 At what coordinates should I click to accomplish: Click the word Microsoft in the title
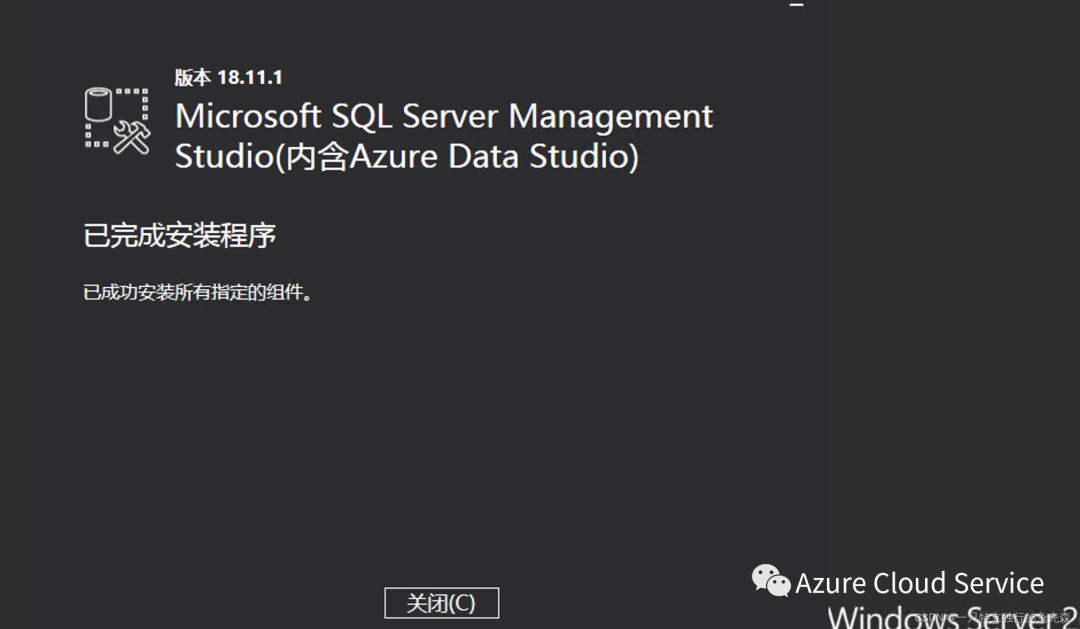click(x=247, y=117)
